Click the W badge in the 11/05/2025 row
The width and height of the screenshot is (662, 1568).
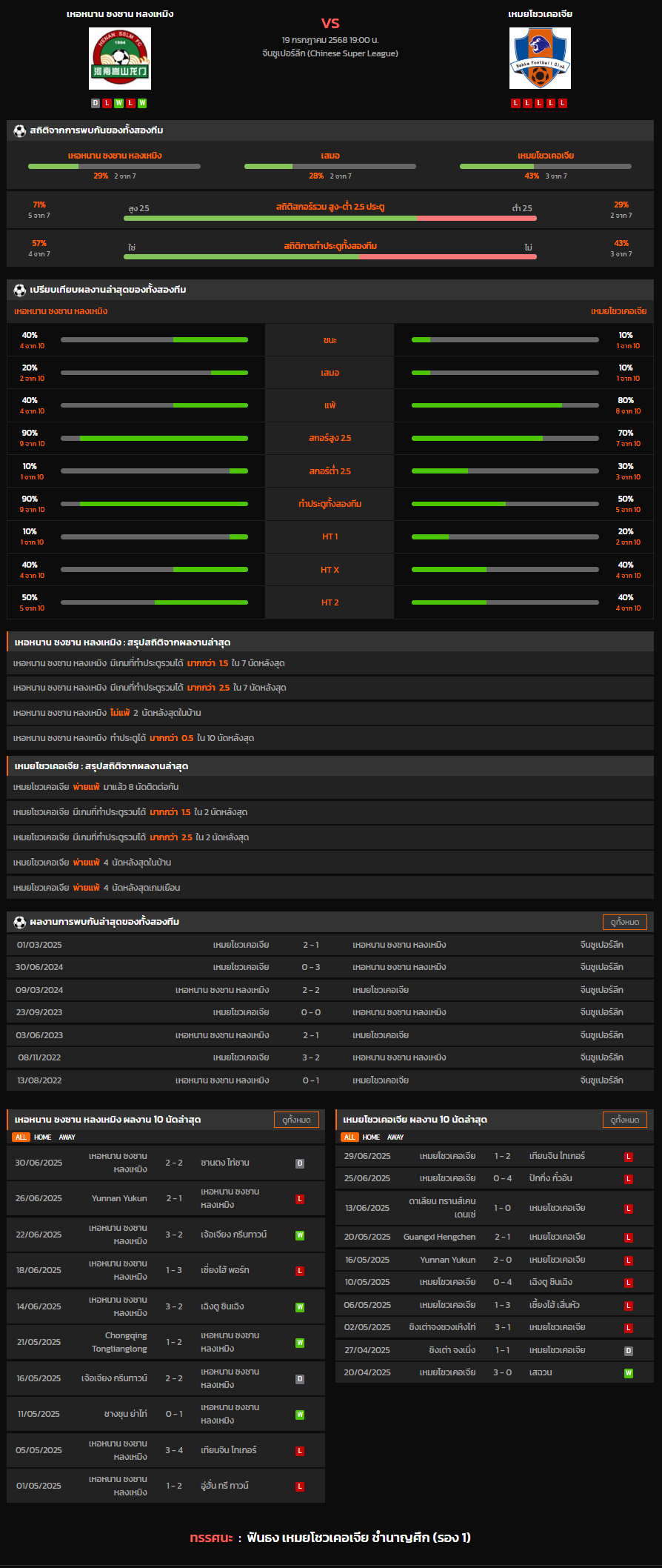(300, 1415)
